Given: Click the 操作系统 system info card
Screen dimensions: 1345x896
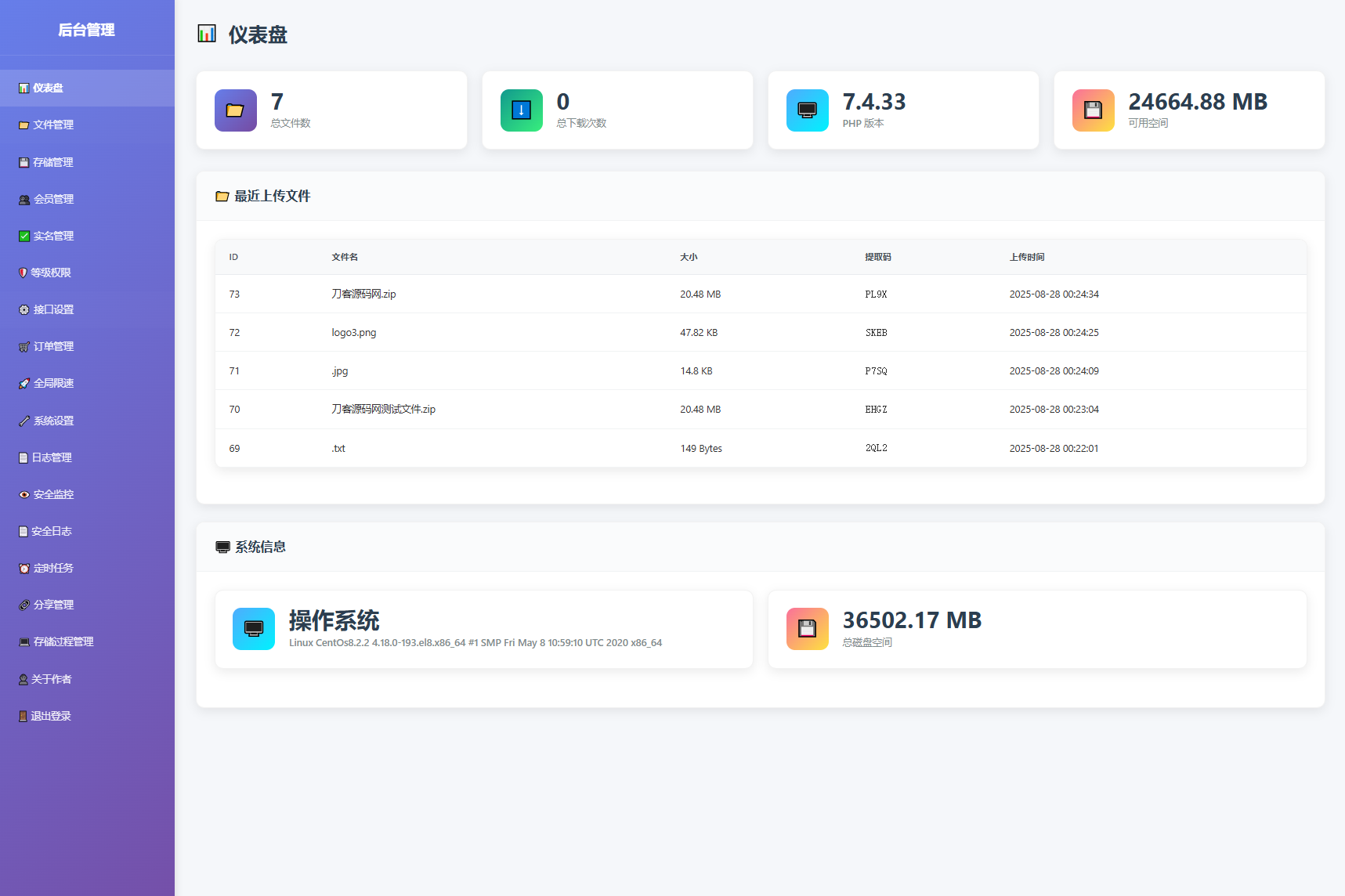Looking at the screenshot, I should tap(483, 629).
